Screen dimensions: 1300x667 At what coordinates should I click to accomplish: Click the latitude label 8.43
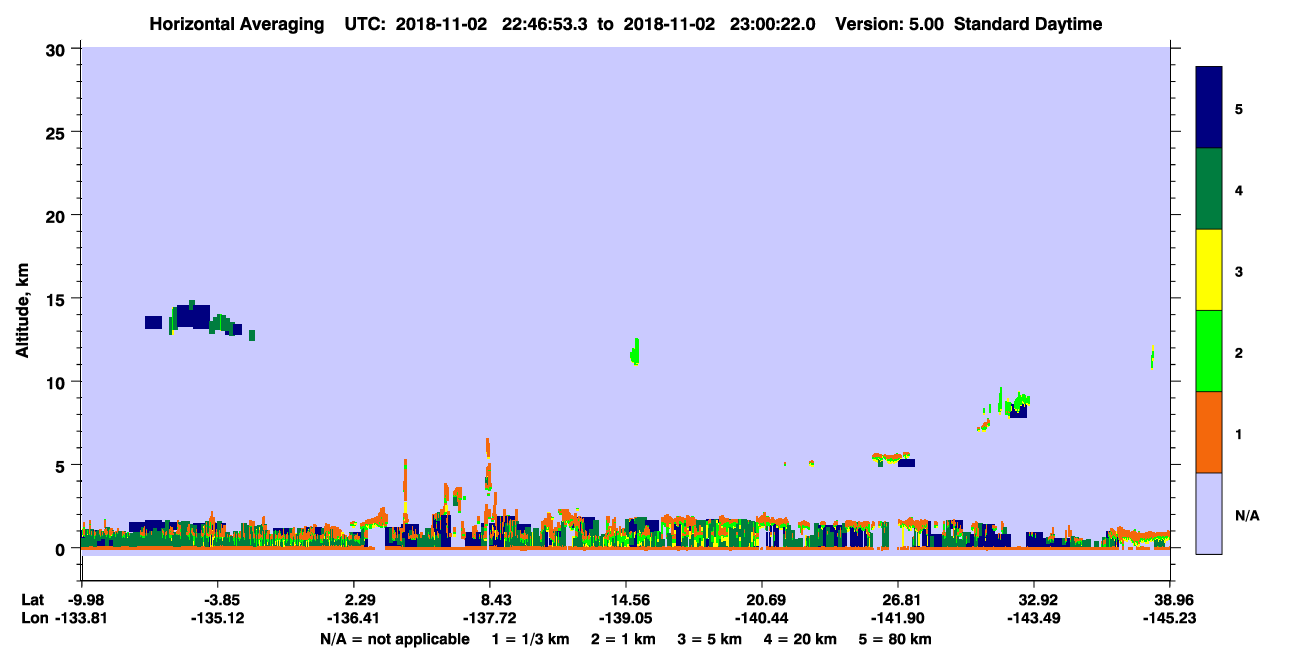(496, 600)
